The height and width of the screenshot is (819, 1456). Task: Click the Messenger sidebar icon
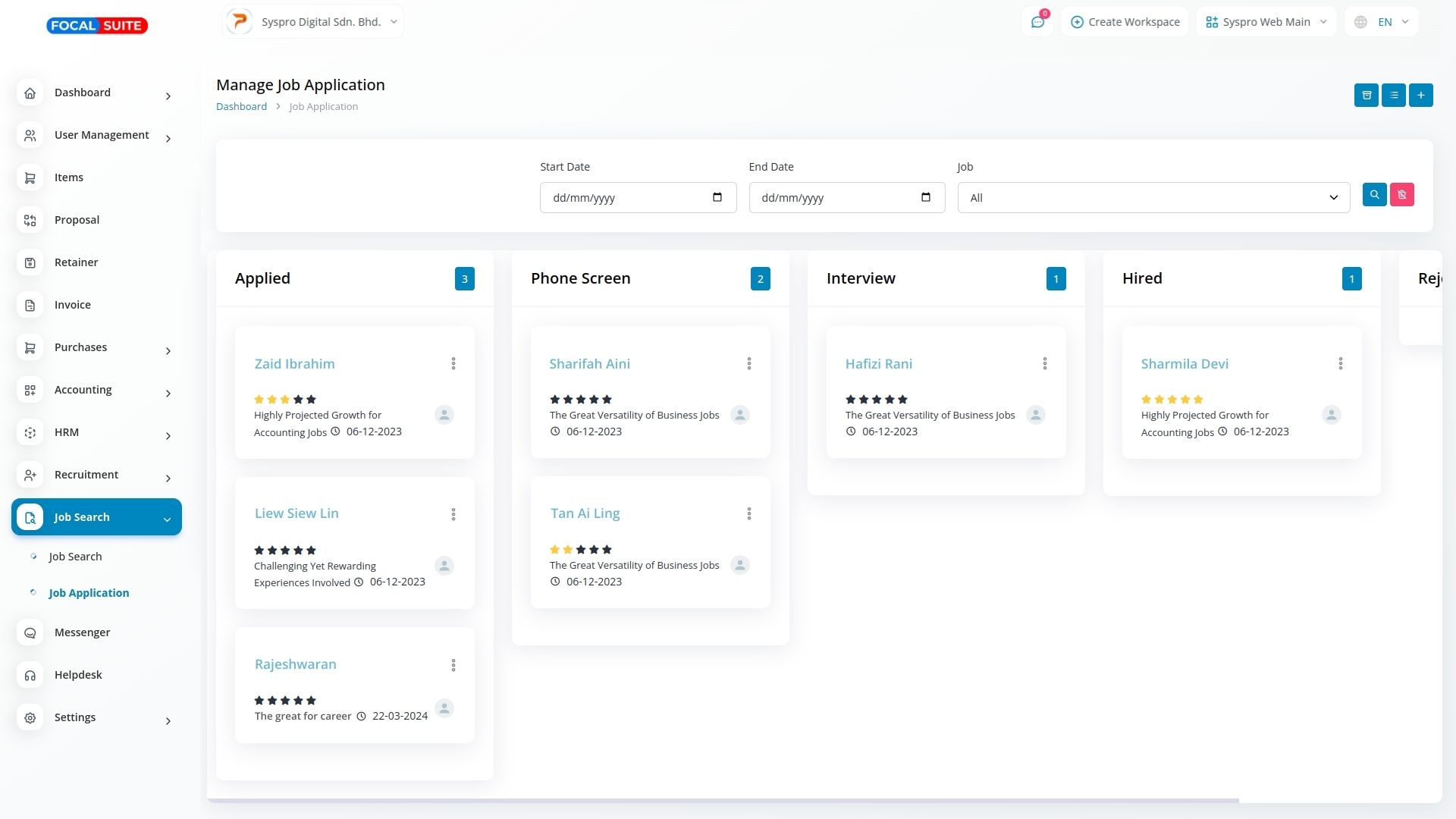[30, 632]
